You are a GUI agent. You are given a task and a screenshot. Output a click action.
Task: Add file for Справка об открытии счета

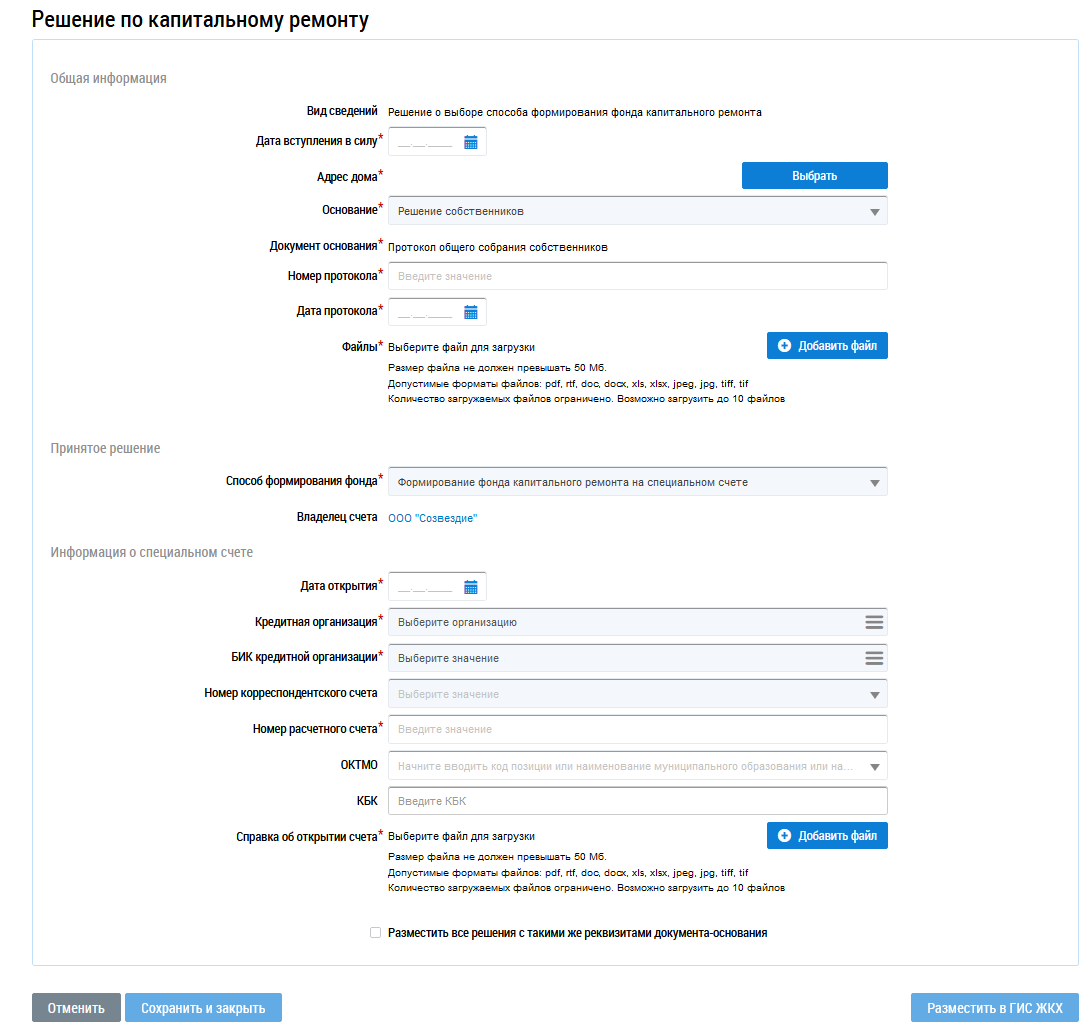pyautogui.click(x=827, y=835)
